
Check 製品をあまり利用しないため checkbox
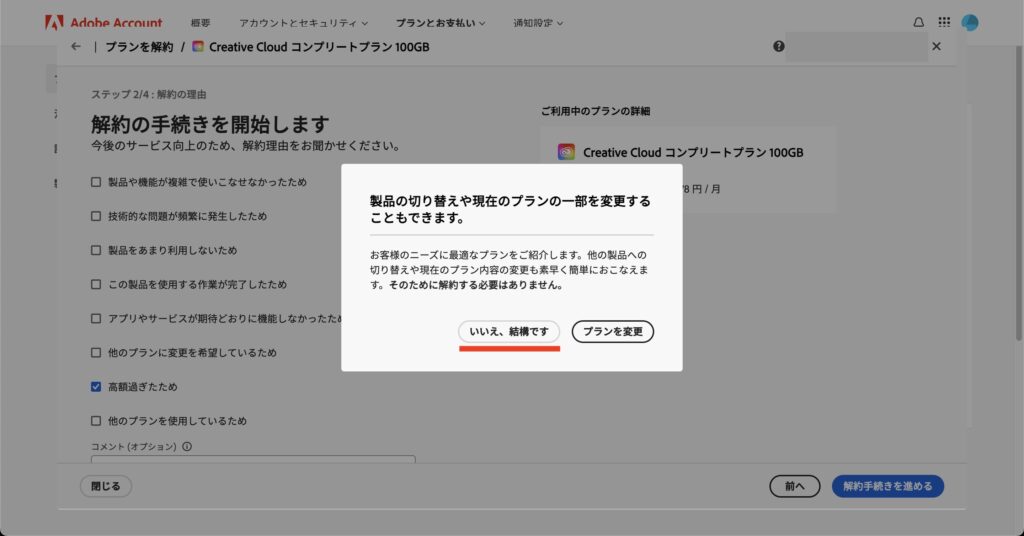point(96,250)
